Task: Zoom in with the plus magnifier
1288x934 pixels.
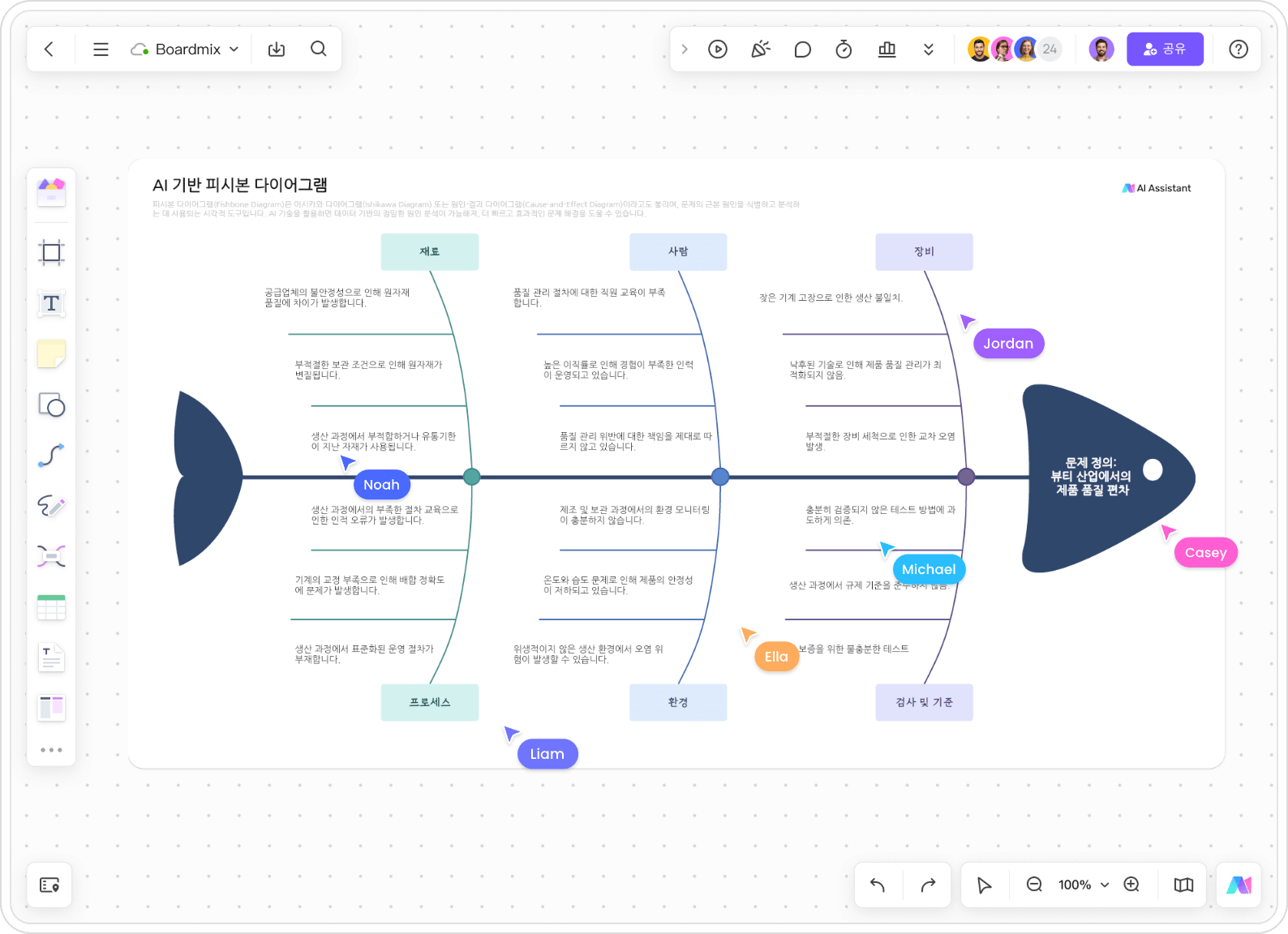Action: click(1131, 885)
